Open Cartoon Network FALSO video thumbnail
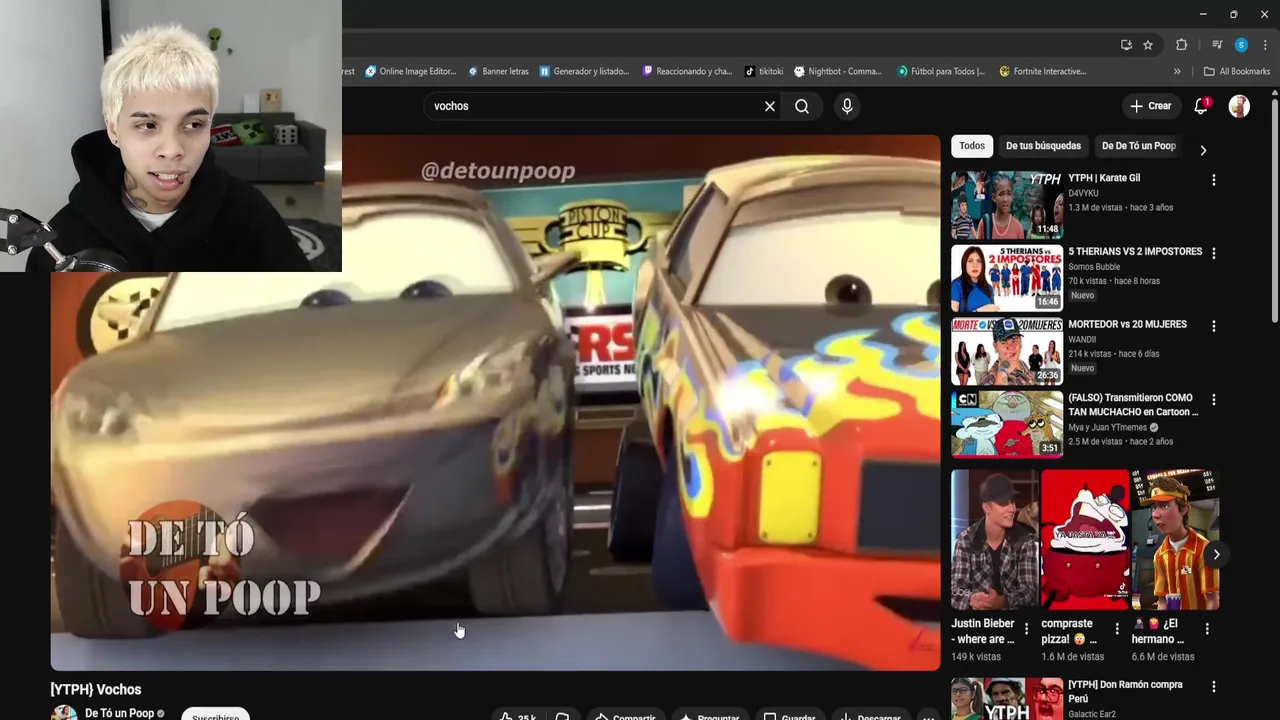 [x=1007, y=424]
